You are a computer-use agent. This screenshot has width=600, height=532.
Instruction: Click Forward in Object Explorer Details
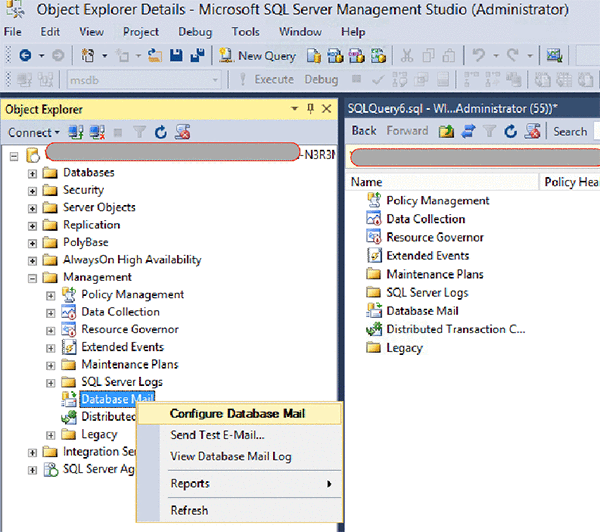407,131
